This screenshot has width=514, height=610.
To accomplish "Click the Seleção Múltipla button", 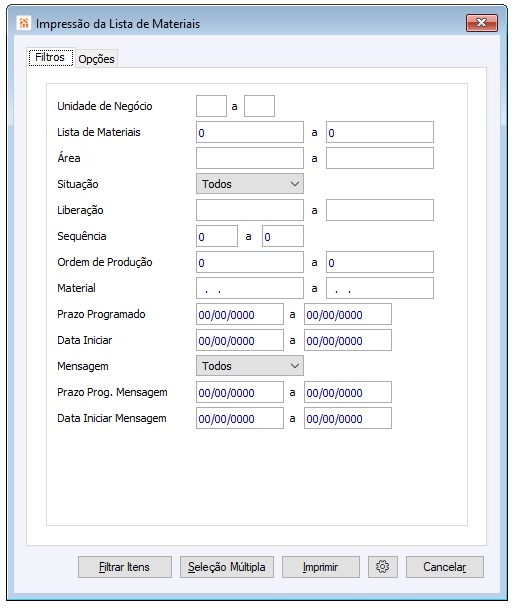I will pos(226,567).
